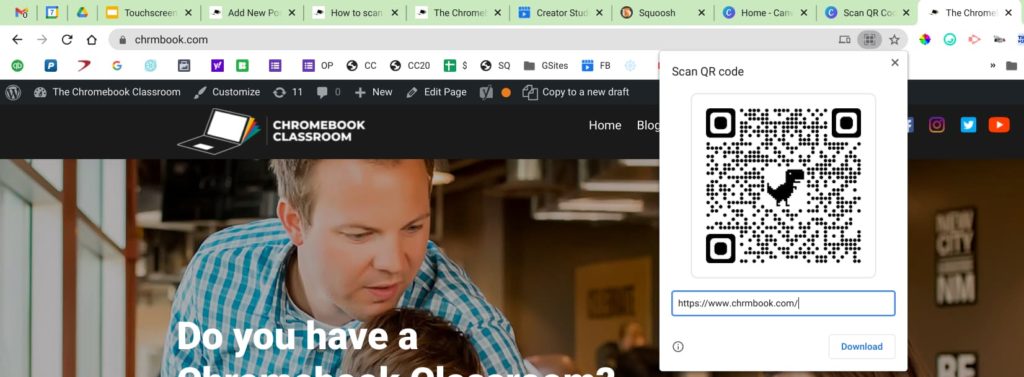This screenshot has width=1024, height=377.
Task: Open the green circle Grammarly-style extension
Action: pyautogui.click(x=950, y=40)
